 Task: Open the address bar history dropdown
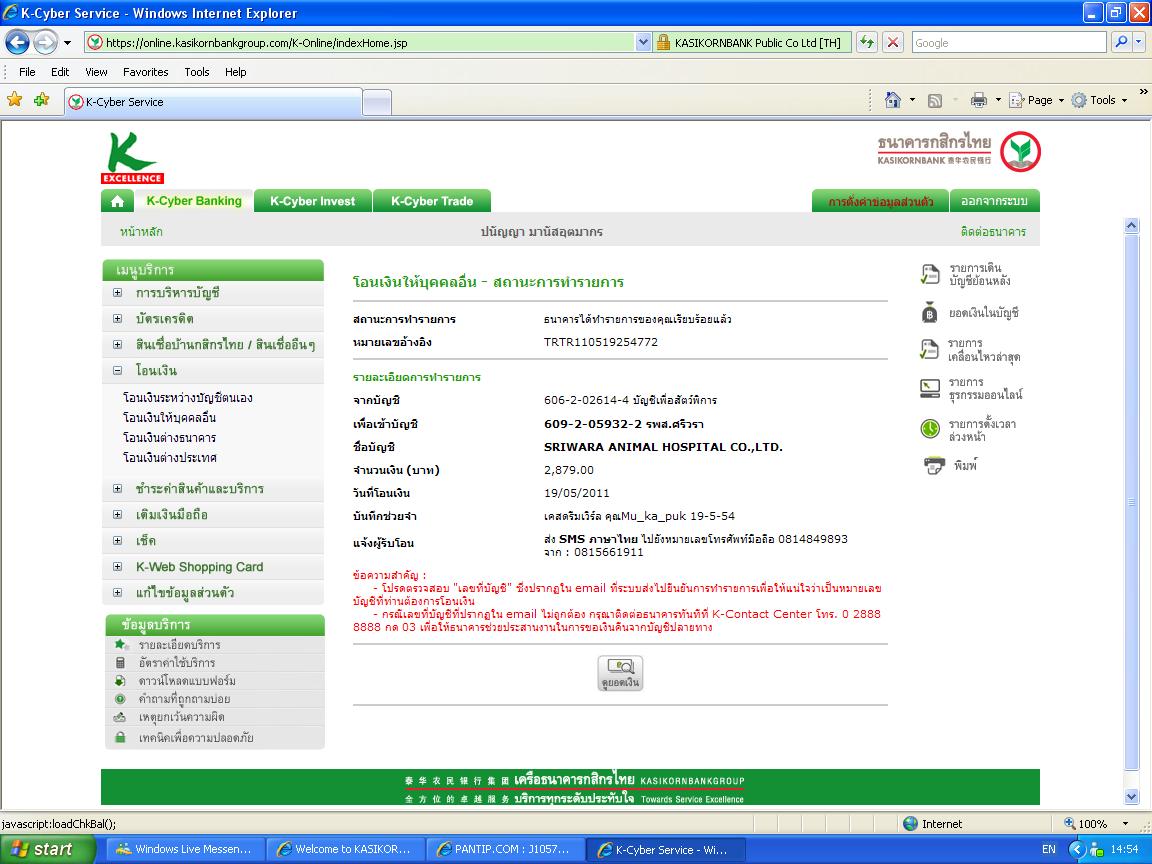click(643, 43)
